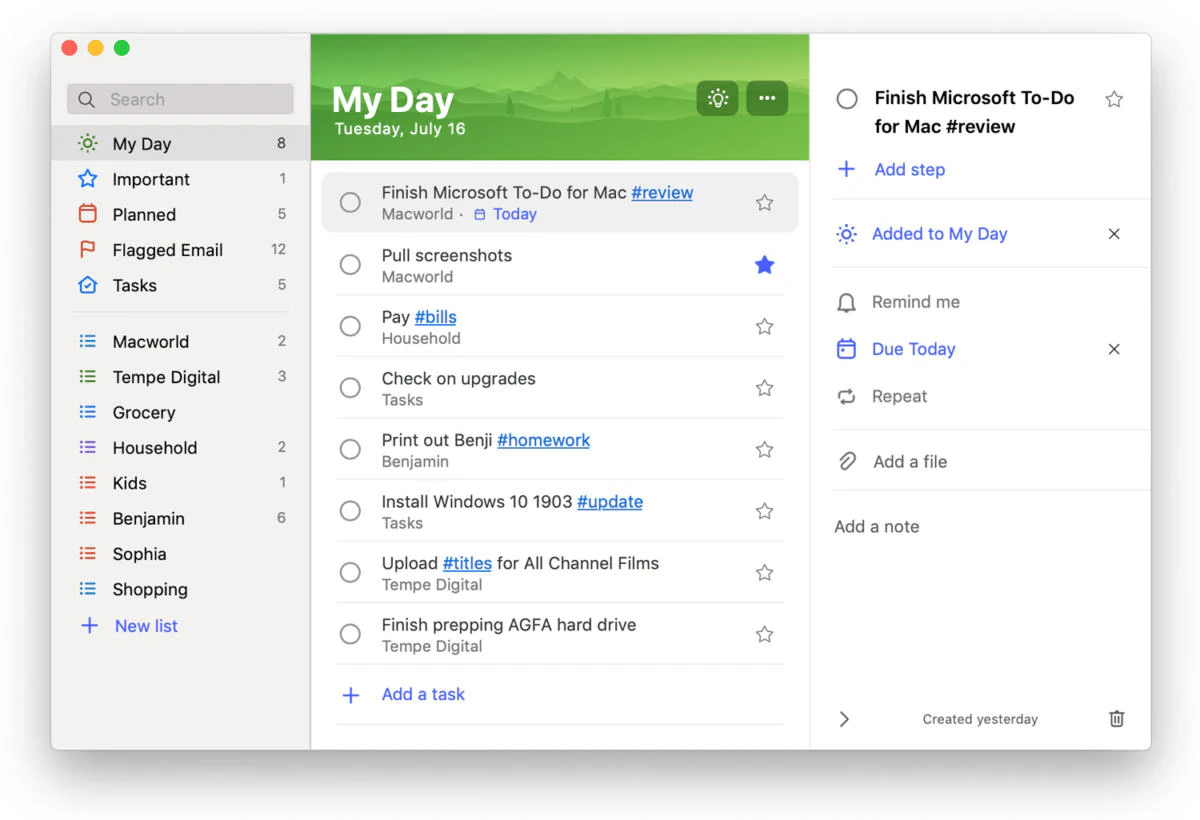Click the plus icon beside Add a task
Image resolution: width=1200 pixels, height=820 pixels.
click(x=351, y=695)
